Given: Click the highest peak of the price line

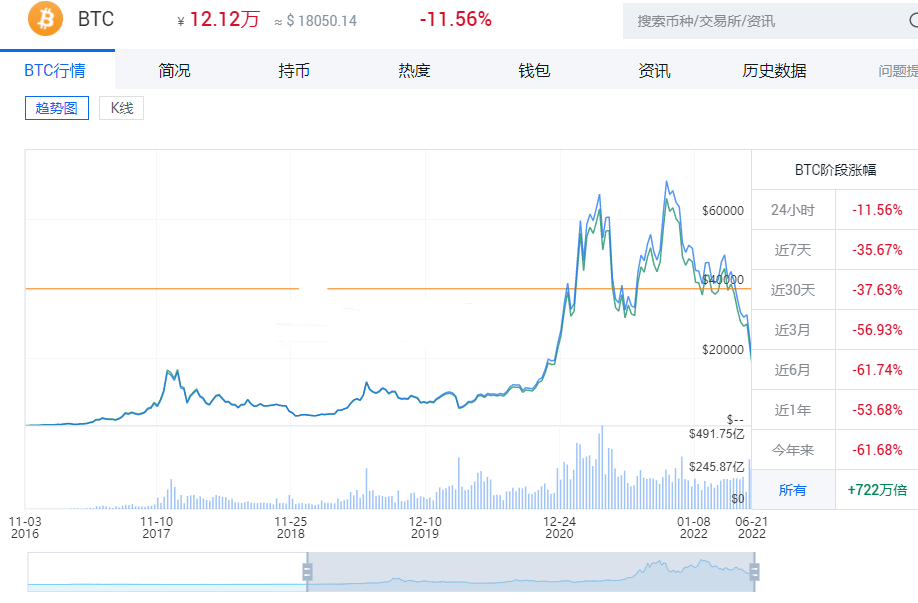Looking at the screenshot, I should point(666,182).
